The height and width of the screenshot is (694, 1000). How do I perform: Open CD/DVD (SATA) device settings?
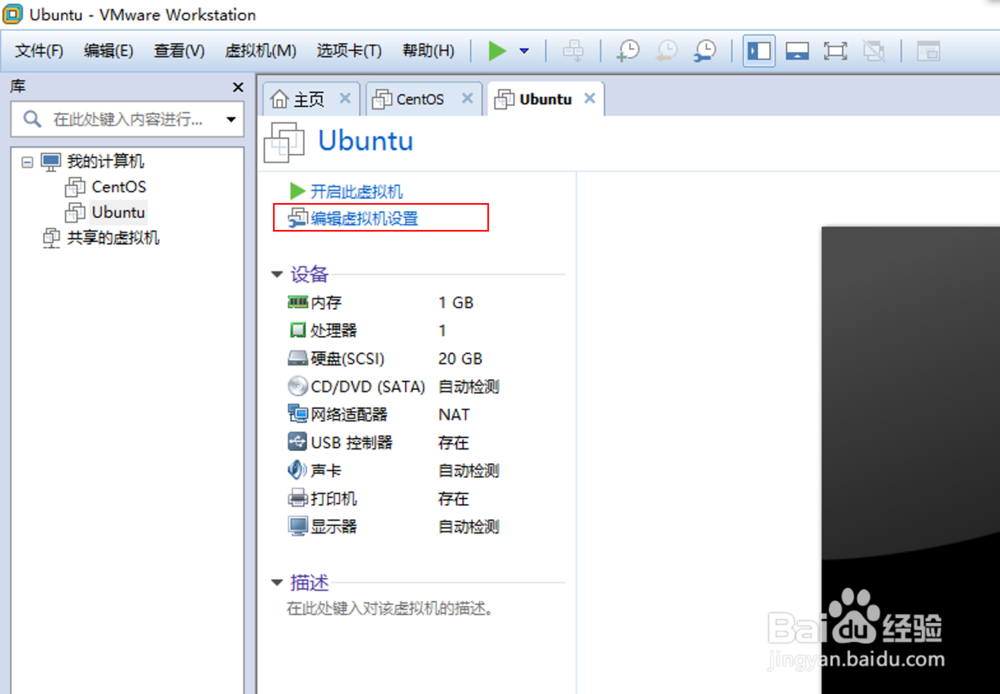point(296,386)
